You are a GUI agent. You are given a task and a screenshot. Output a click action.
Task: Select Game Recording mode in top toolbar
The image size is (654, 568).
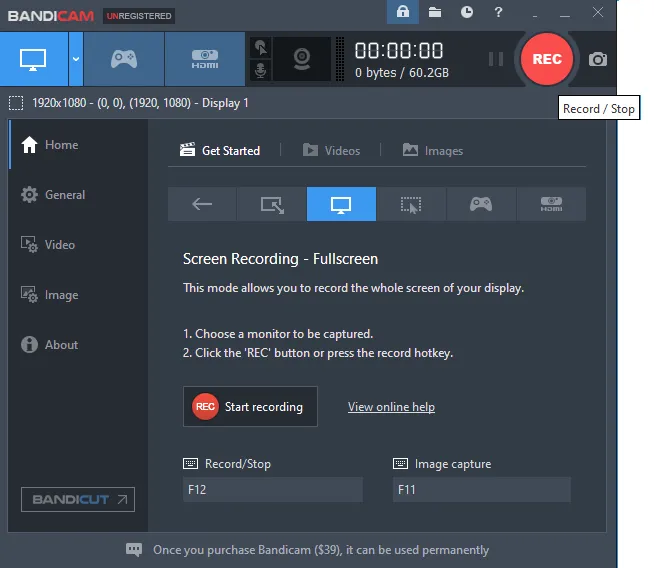[x=124, y=59]
